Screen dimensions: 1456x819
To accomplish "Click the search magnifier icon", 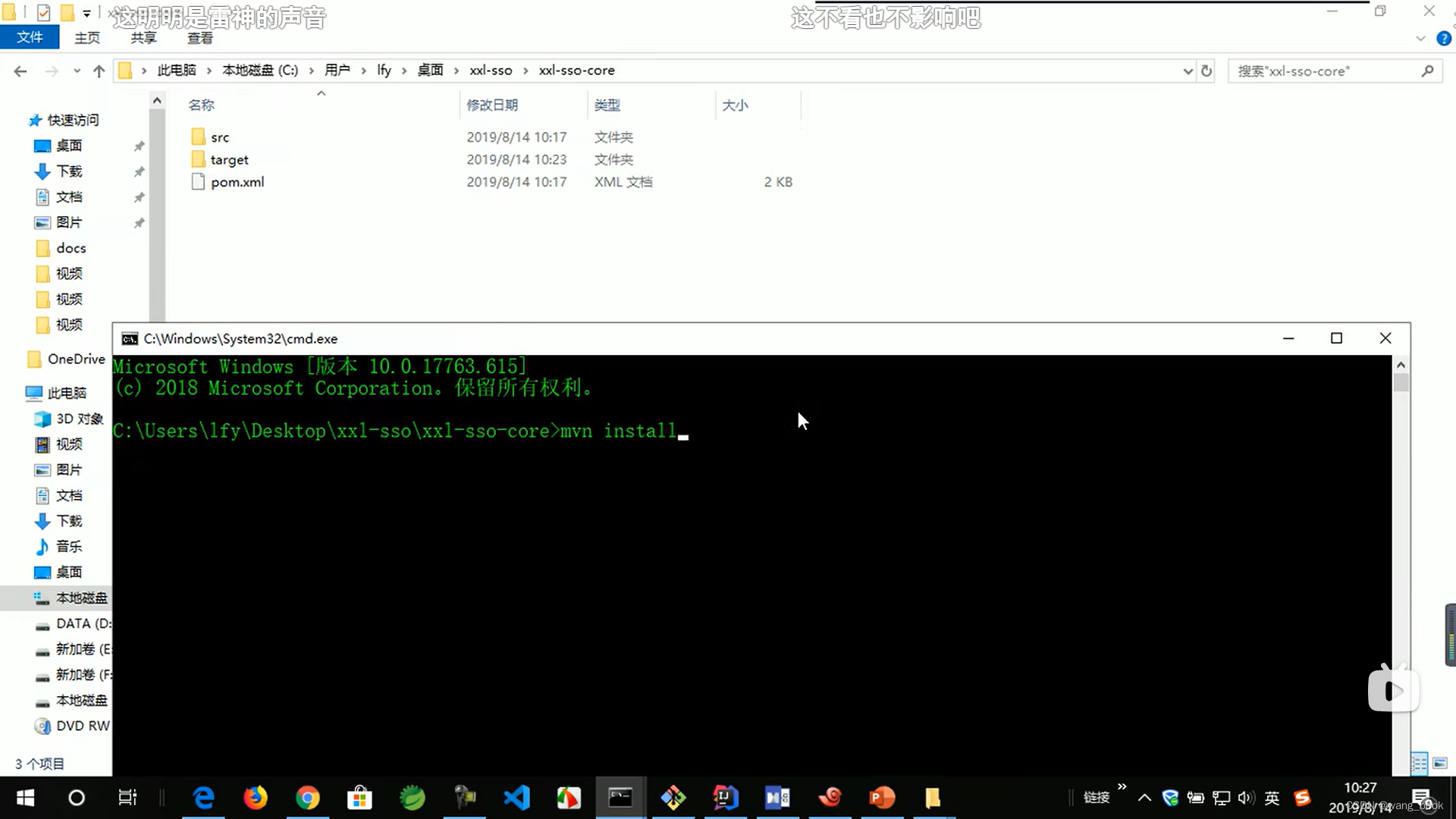I will click(x=1427, y=71).
